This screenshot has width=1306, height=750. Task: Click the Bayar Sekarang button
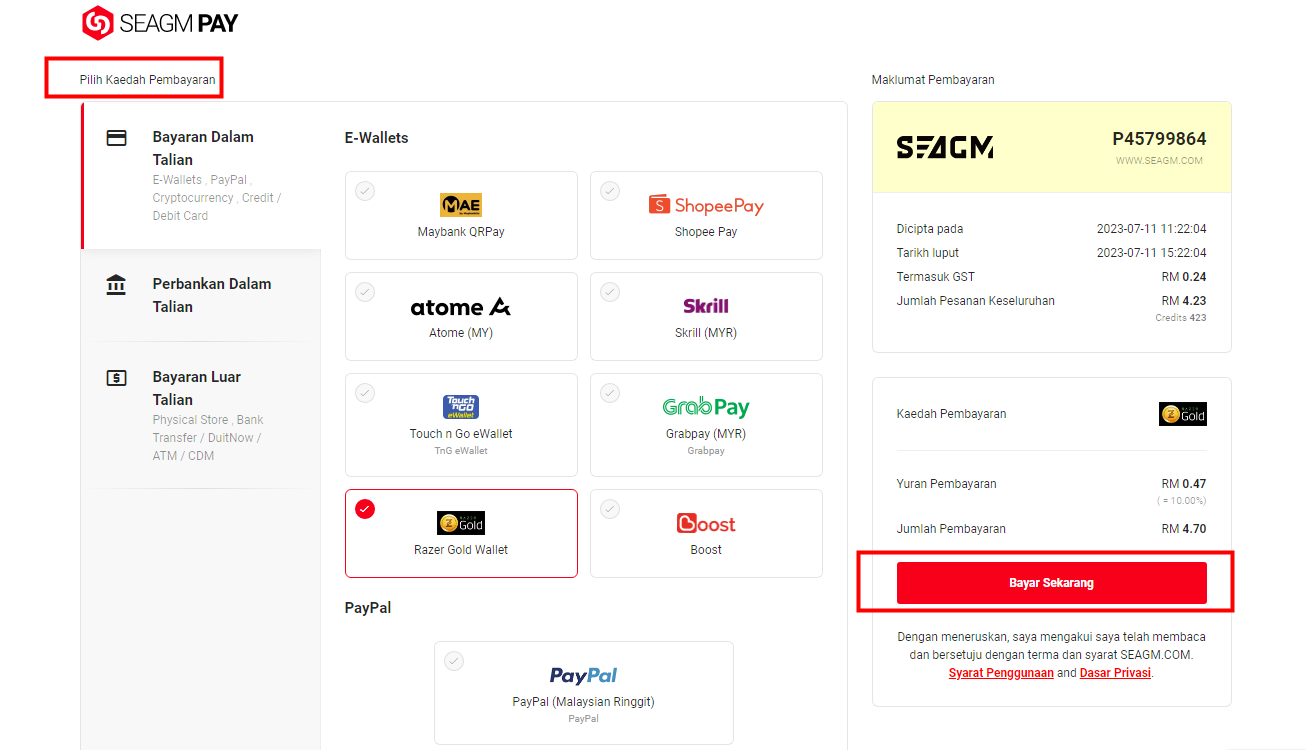[x=1052, y=583]
